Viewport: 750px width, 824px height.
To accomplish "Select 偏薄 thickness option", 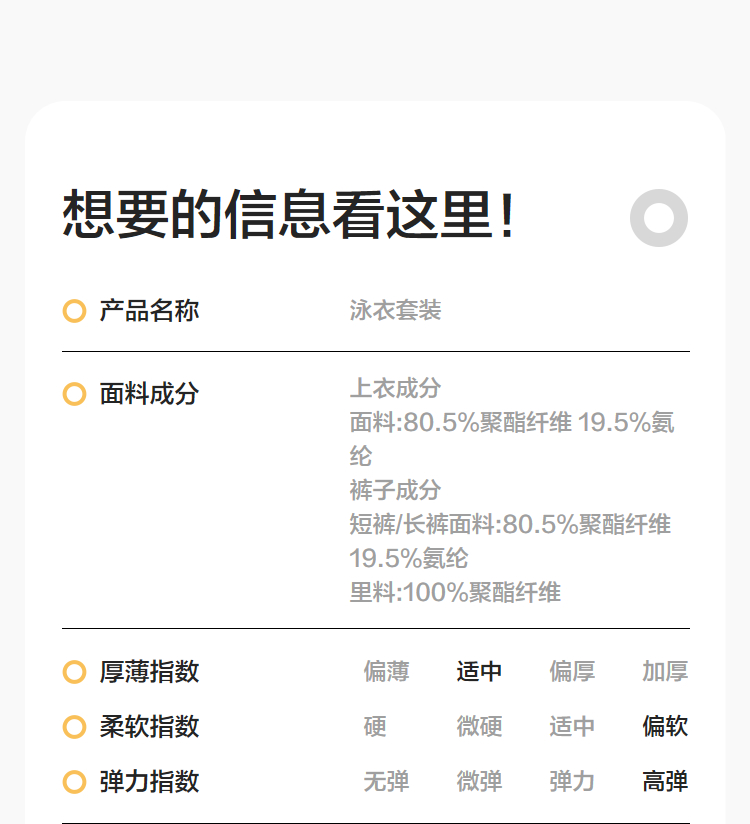I will 386,672.
